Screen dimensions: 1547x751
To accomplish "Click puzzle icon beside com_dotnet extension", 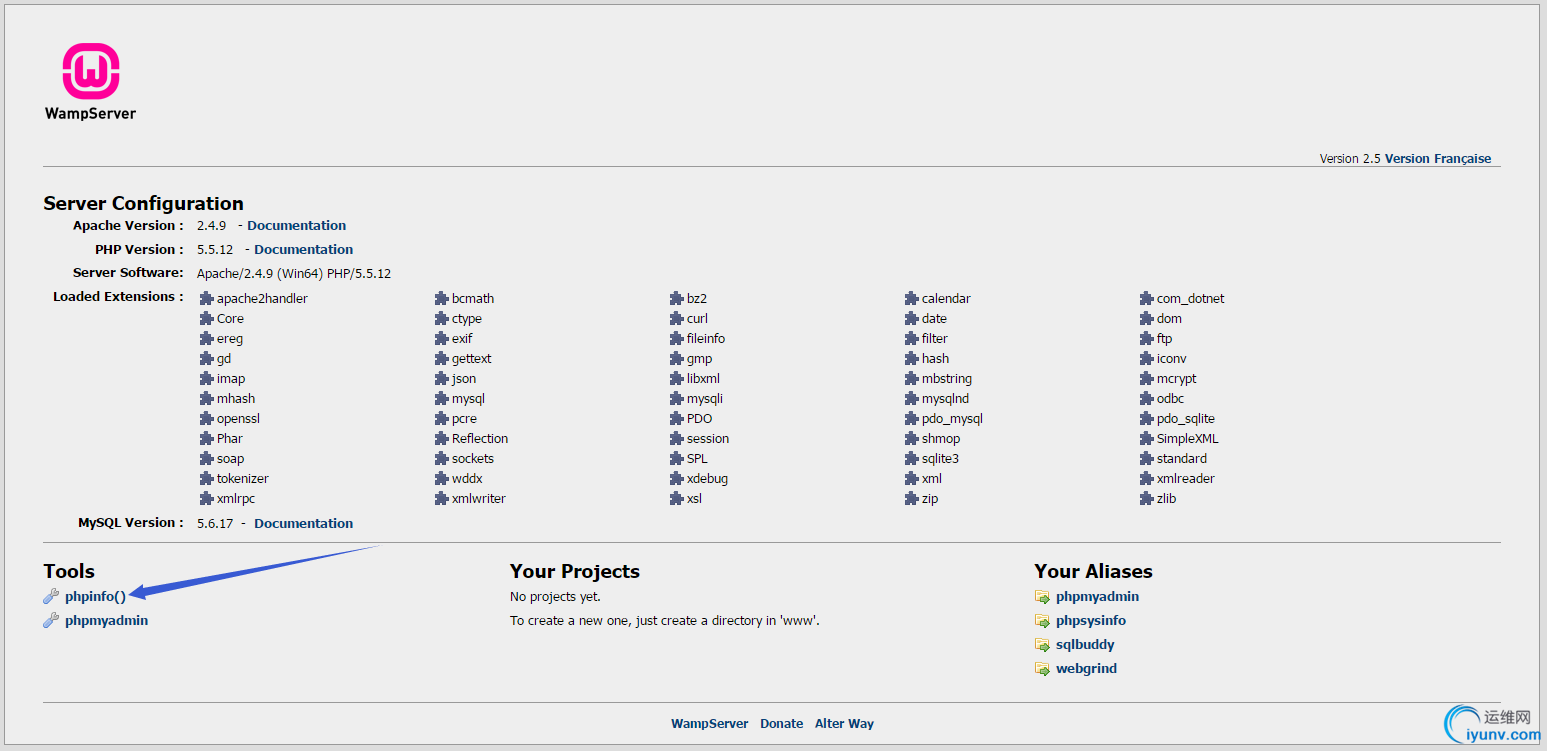I will pyautogui.click(x=1147, y=299).
